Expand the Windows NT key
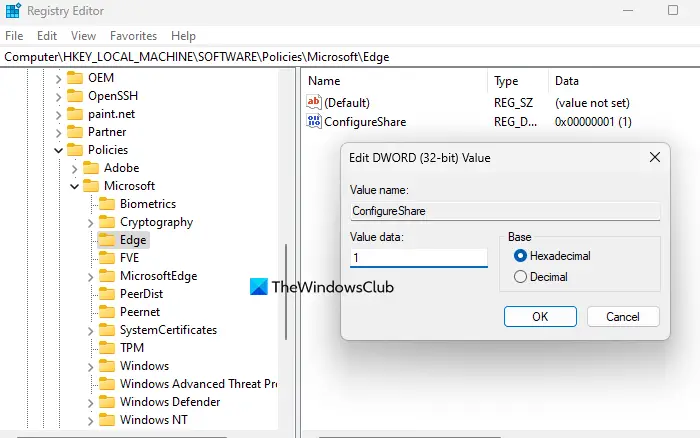700x438 pixels. 90,421
